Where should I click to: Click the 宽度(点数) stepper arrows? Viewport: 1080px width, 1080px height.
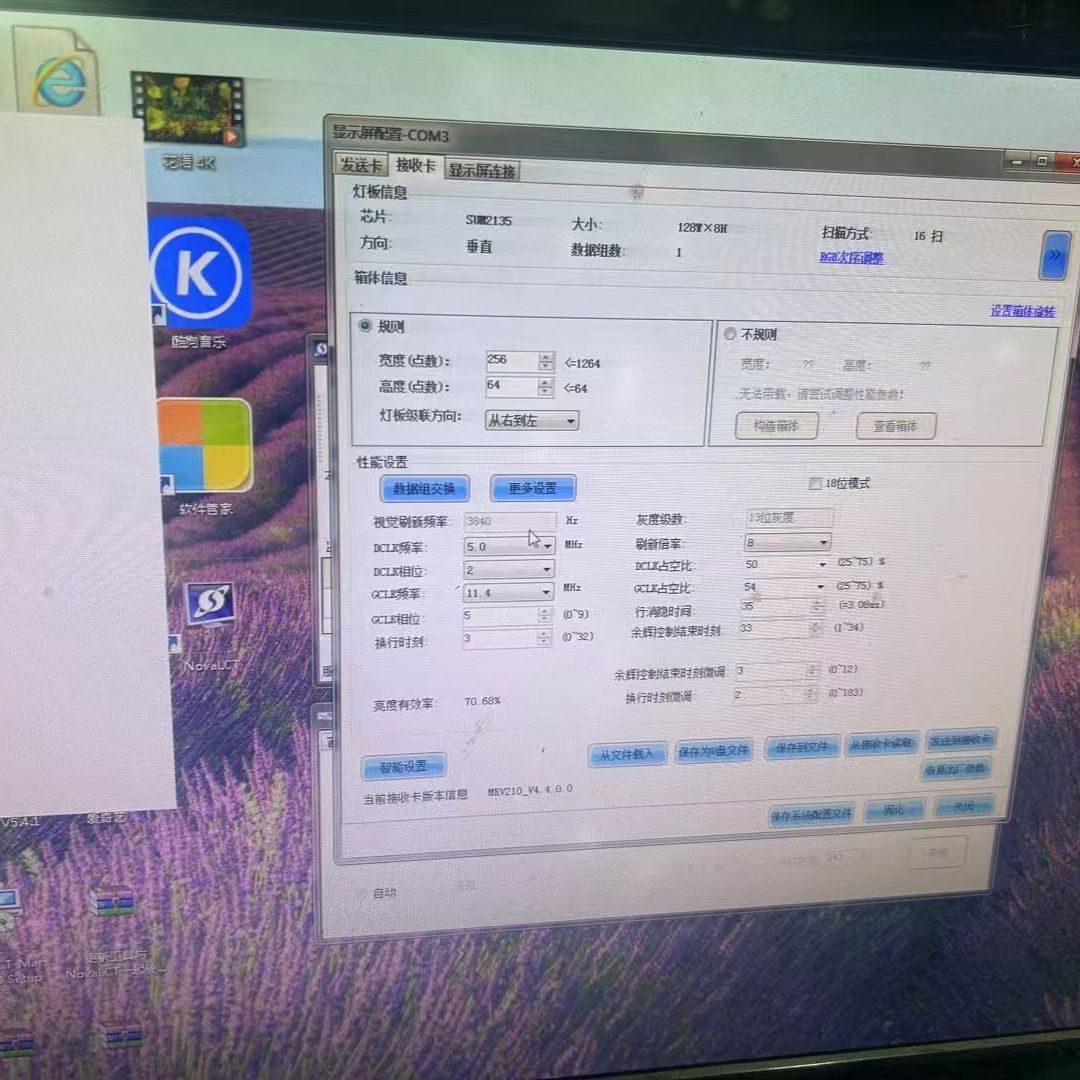coord(546,361)
